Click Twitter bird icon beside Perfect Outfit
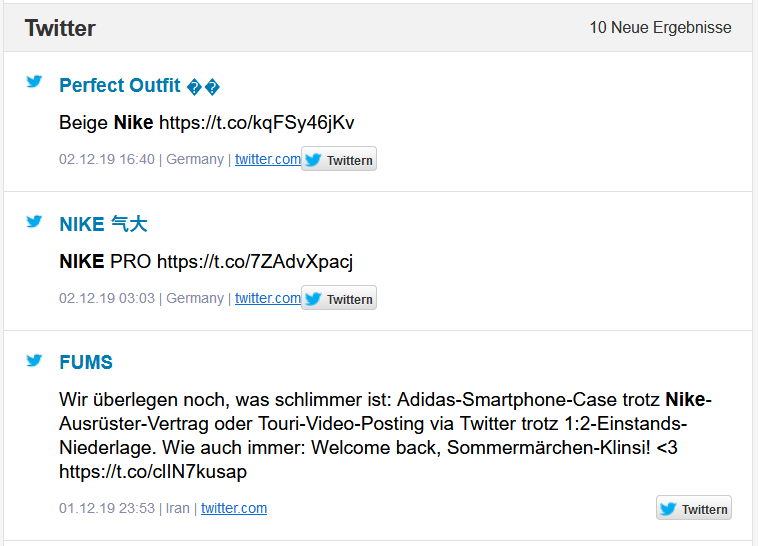The width and height of the screenshot is (758, 546). (34, 81)
